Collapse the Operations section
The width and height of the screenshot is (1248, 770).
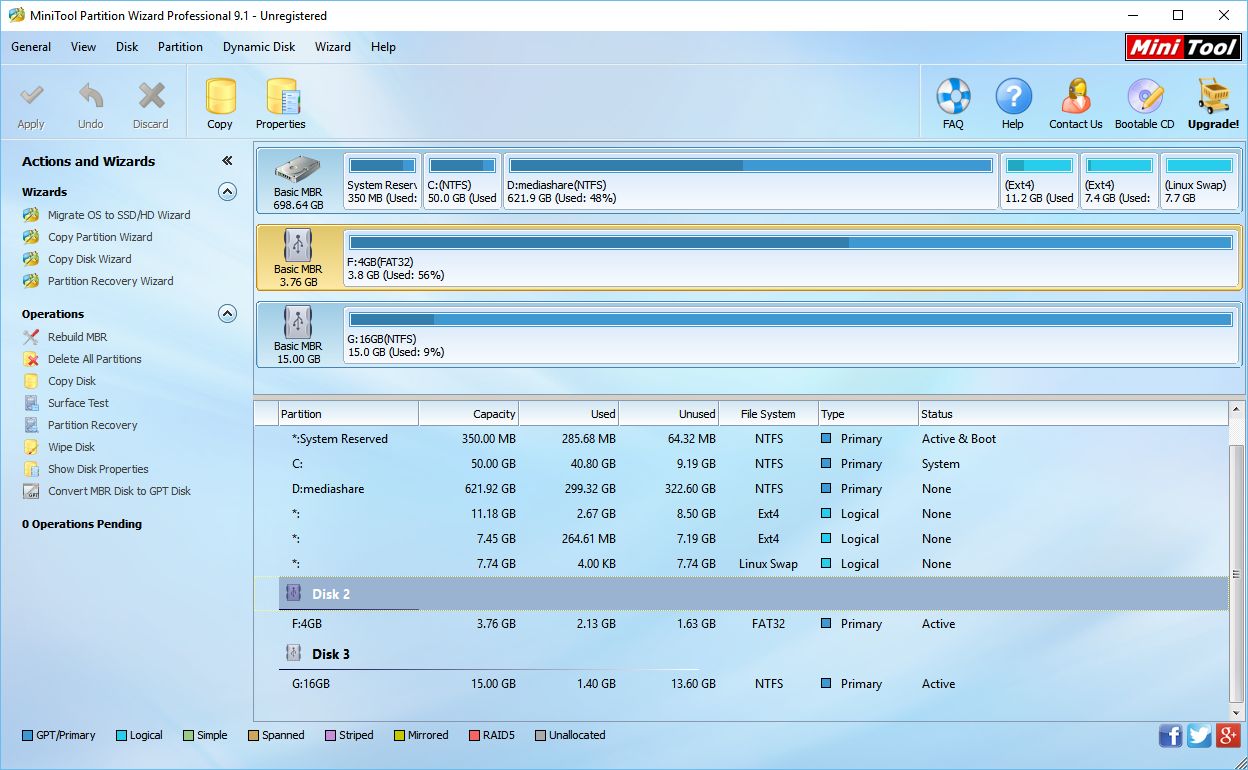pos(227,314)
